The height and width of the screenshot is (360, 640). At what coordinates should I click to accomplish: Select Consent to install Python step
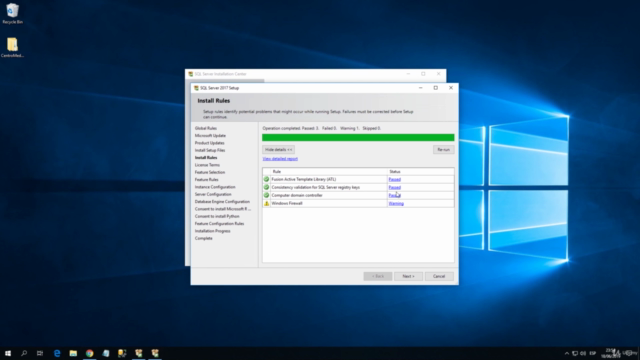pos(217,216)
